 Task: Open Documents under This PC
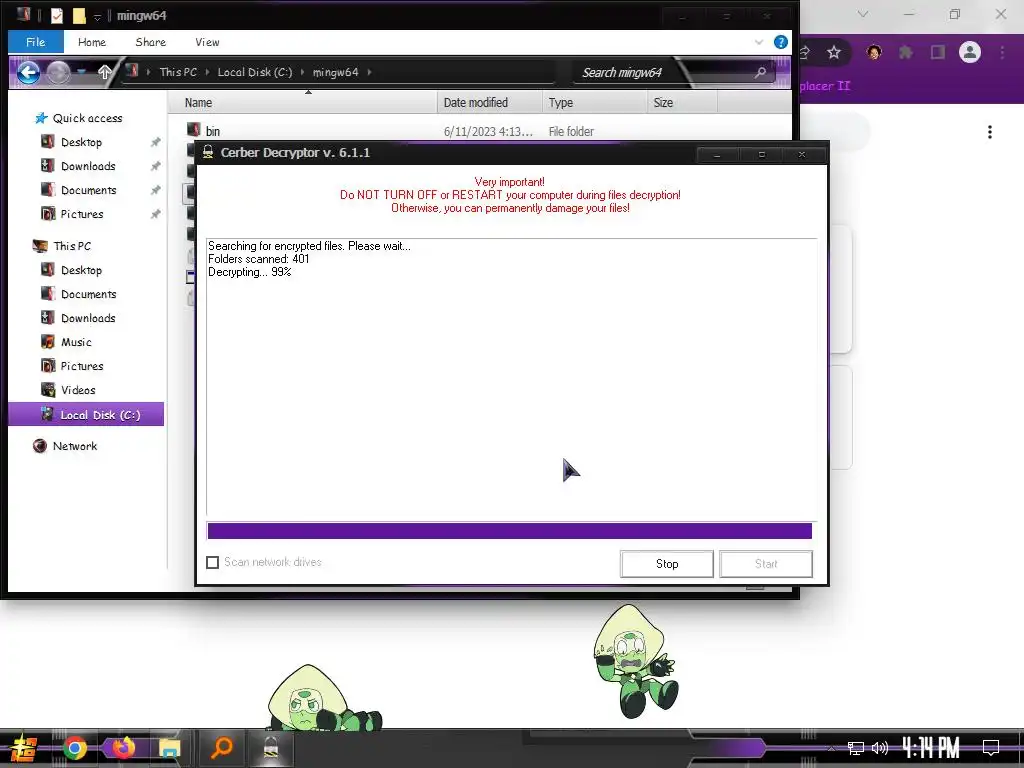coord(88,295)
